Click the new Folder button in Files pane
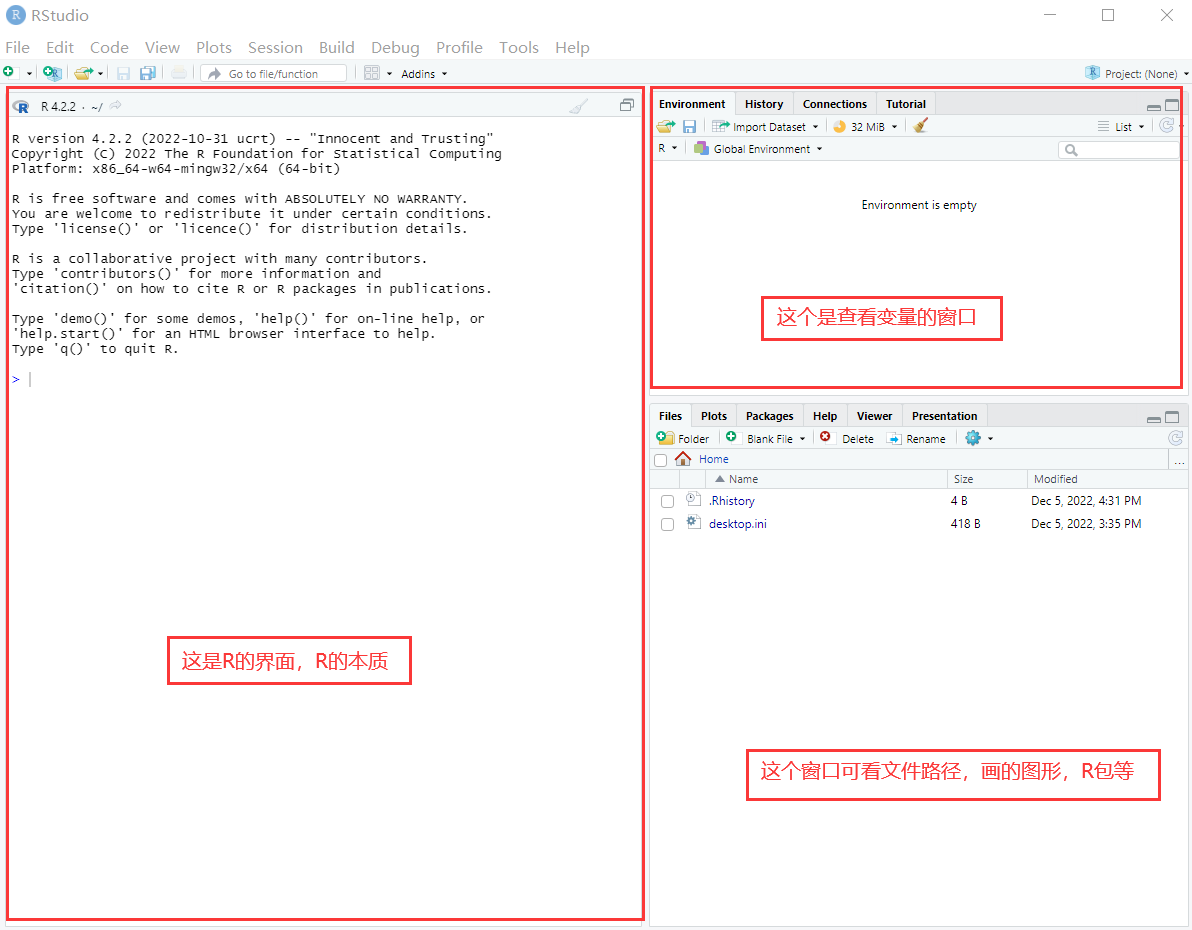The width and height of the screenshot is (1192, 930). (x=683, y=439)
